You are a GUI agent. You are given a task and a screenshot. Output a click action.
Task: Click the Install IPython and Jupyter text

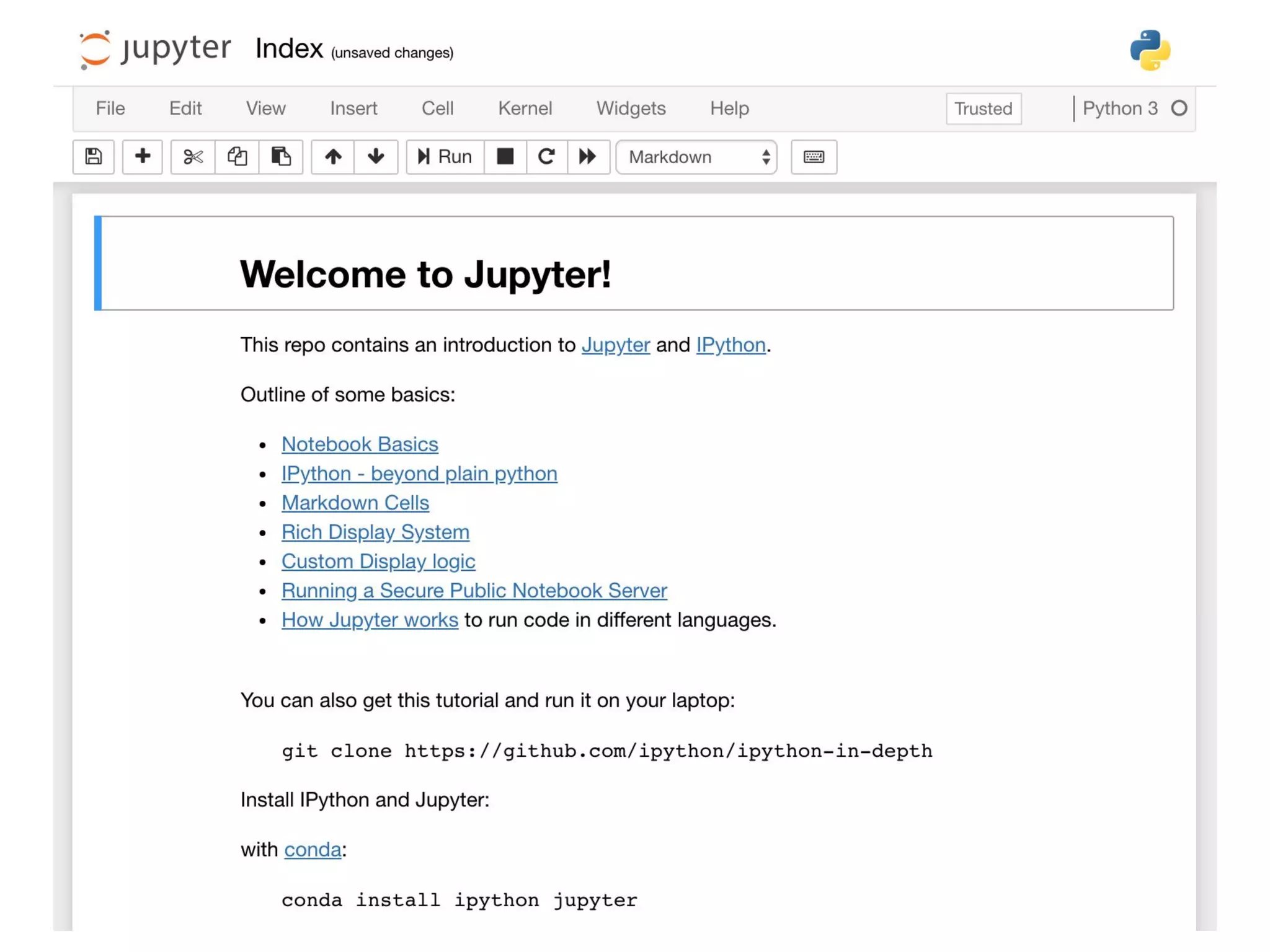tap(365, 800)
